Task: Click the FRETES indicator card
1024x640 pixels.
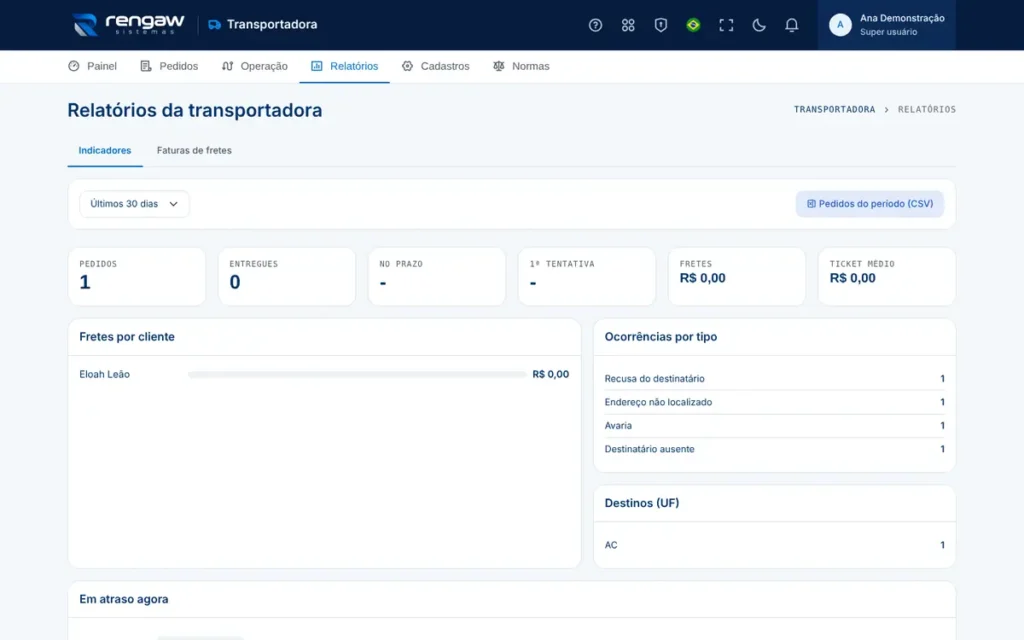Action: click(737, 276)
